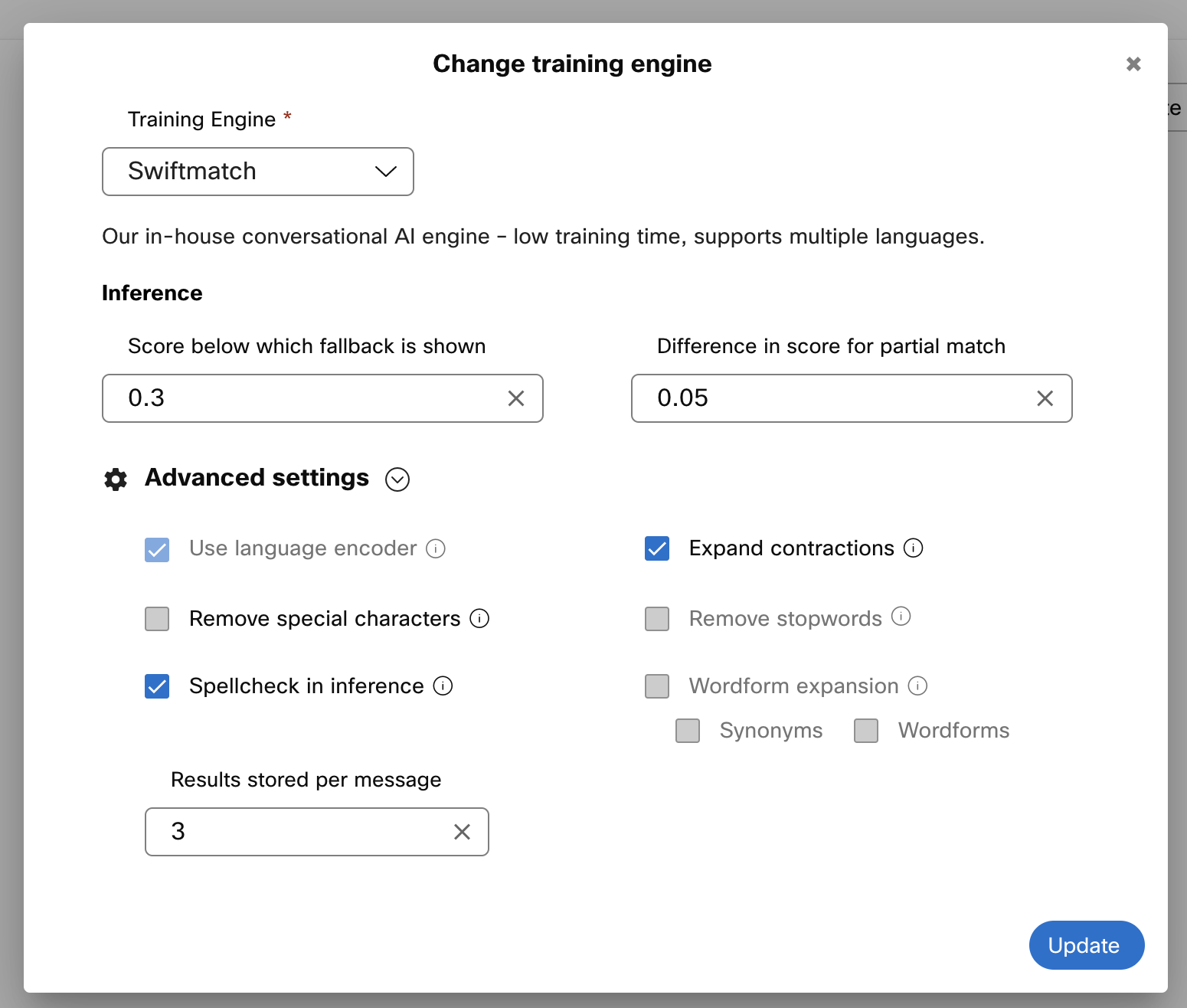Show info for Remove special characters
The height and width of the screenshot is (1008, 1187).
tap(479, 618)
